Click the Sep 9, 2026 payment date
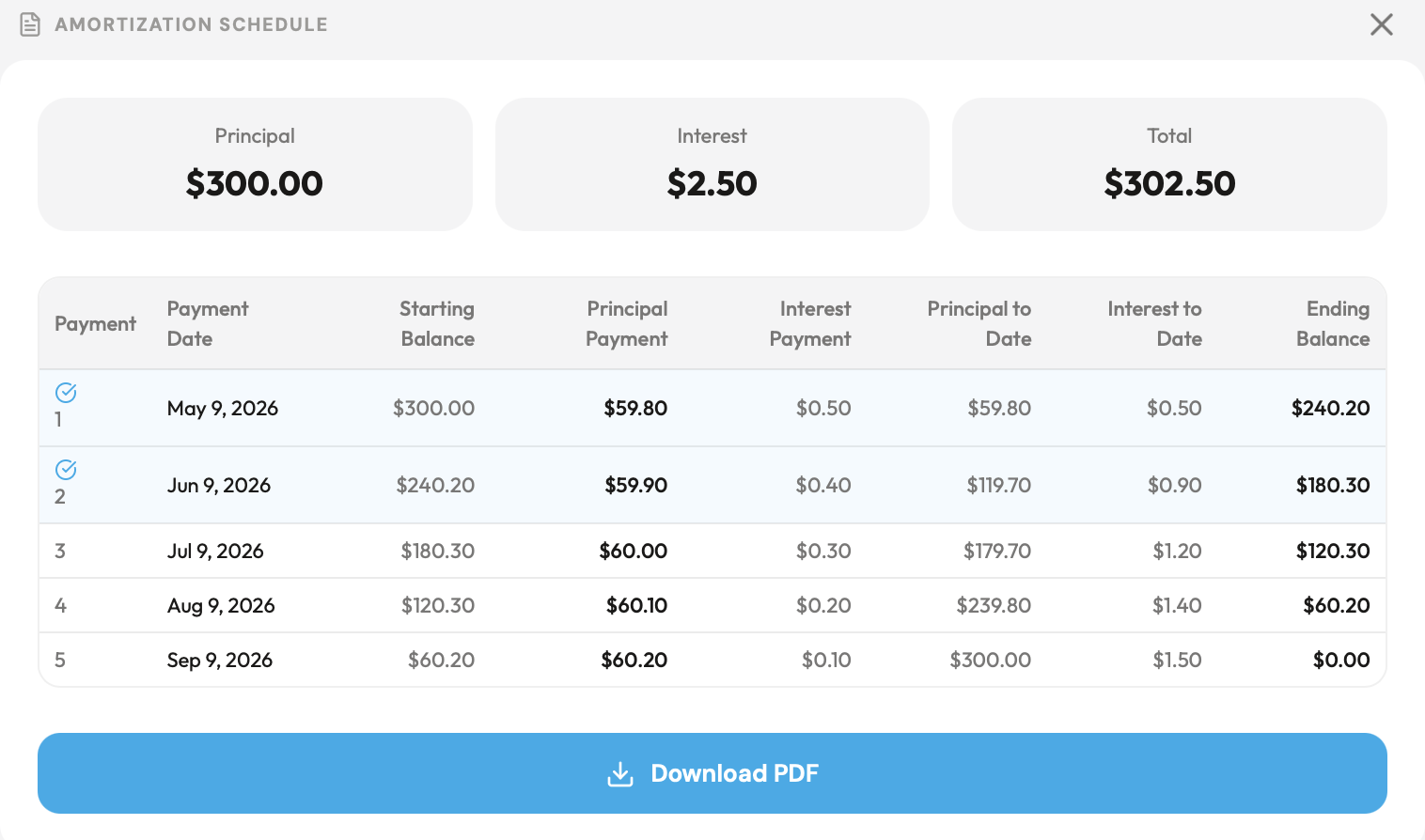The height and width of the screenshot is (840, 1425). coord(219,660)
